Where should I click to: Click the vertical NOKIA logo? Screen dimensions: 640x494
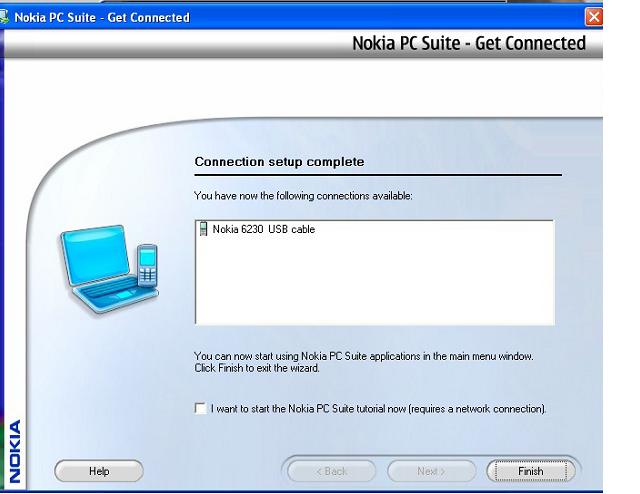tap(15, 451)
